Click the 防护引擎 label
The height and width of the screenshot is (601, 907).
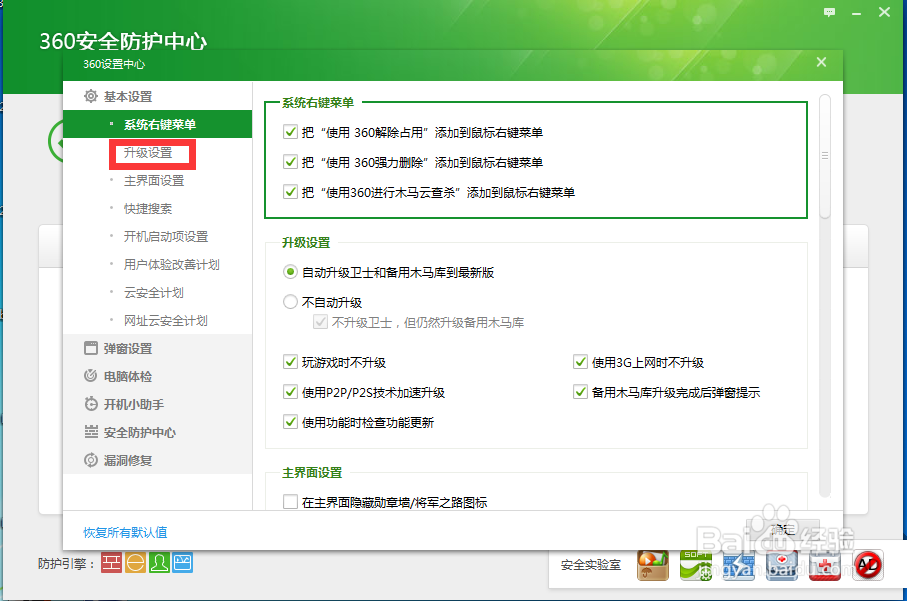(67, 563)
